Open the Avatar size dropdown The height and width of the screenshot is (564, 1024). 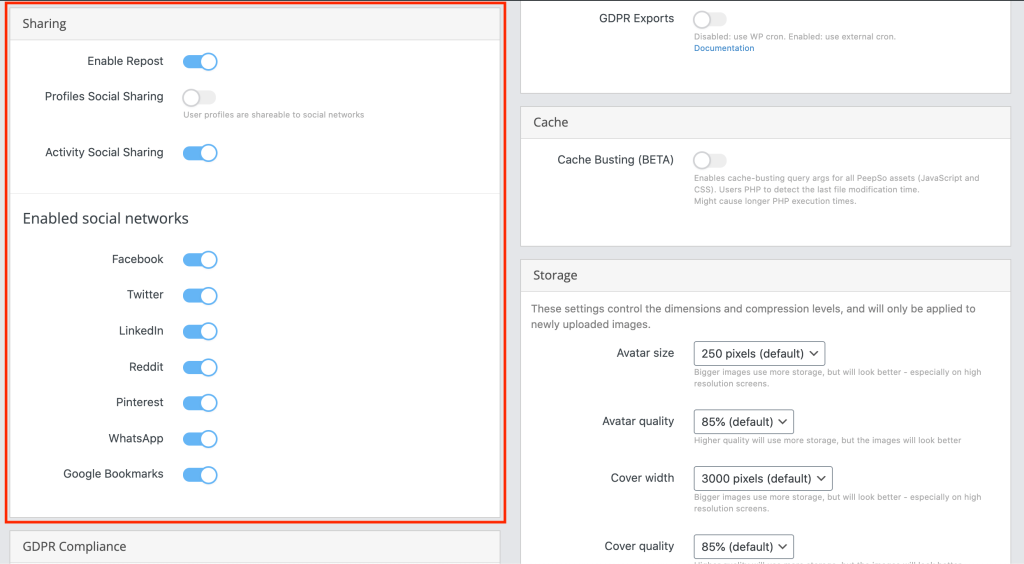760,353
